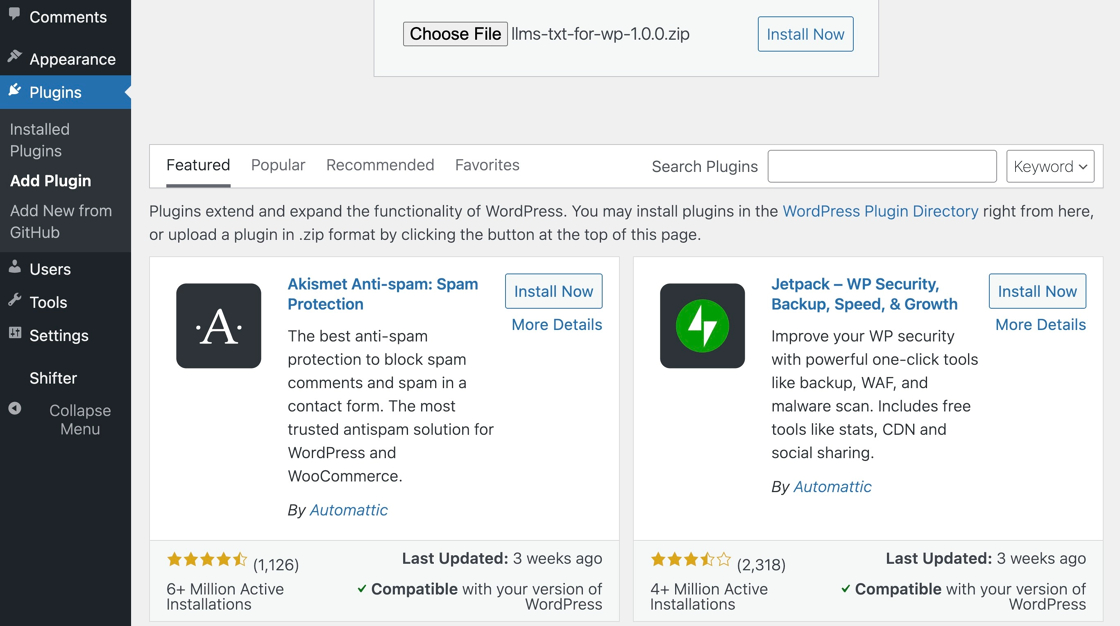Click Akismet compatibility checkmark

click(x=362, y=589)
